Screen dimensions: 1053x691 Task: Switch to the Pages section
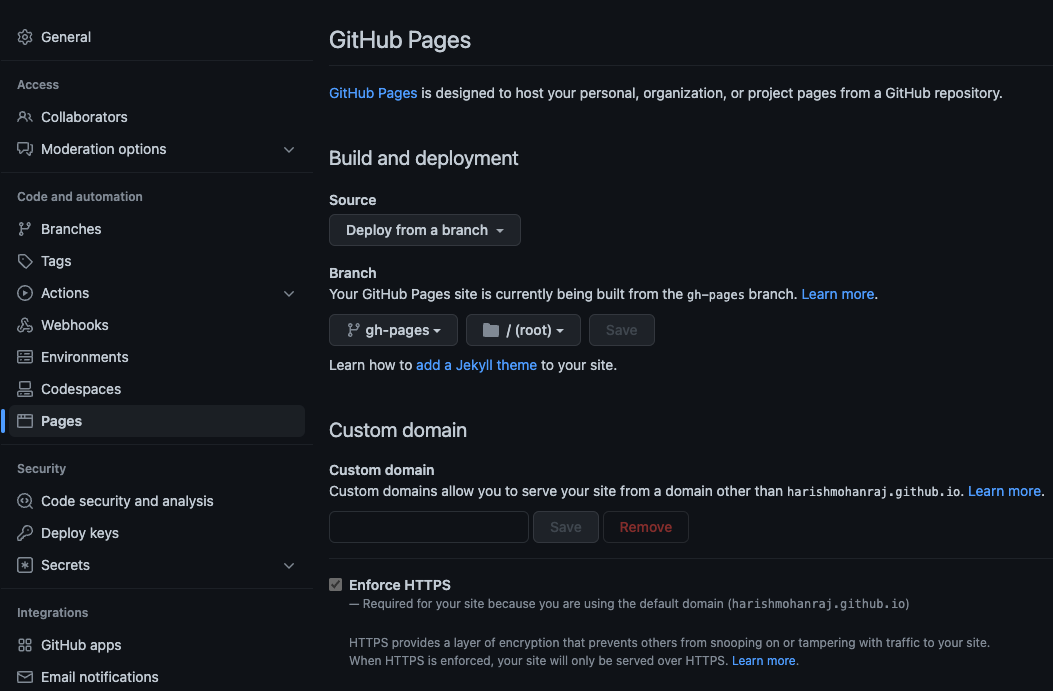[x=60, y=420]
